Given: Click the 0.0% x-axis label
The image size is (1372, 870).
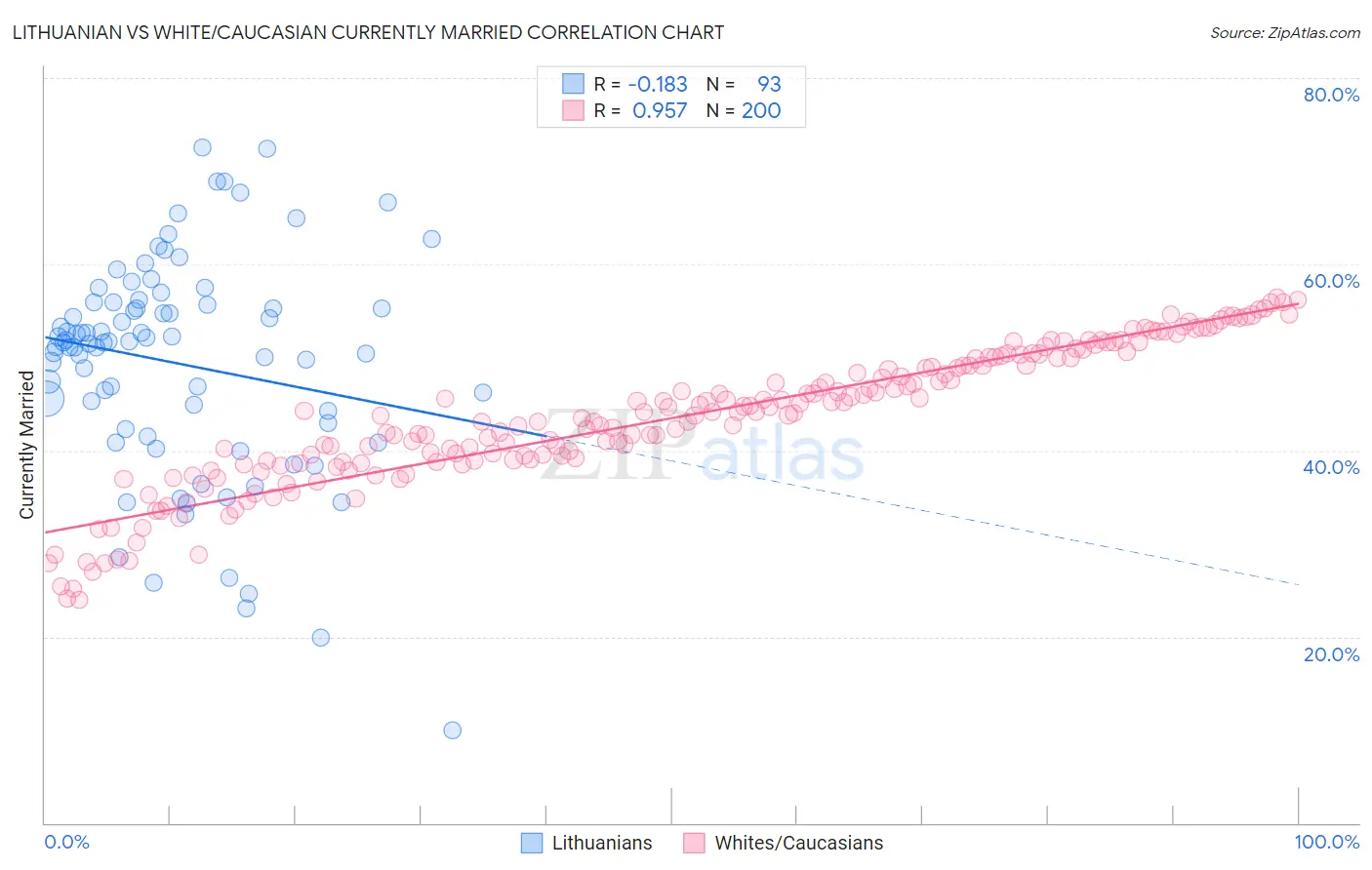Looking at the screenshot, I should (66, 842).
